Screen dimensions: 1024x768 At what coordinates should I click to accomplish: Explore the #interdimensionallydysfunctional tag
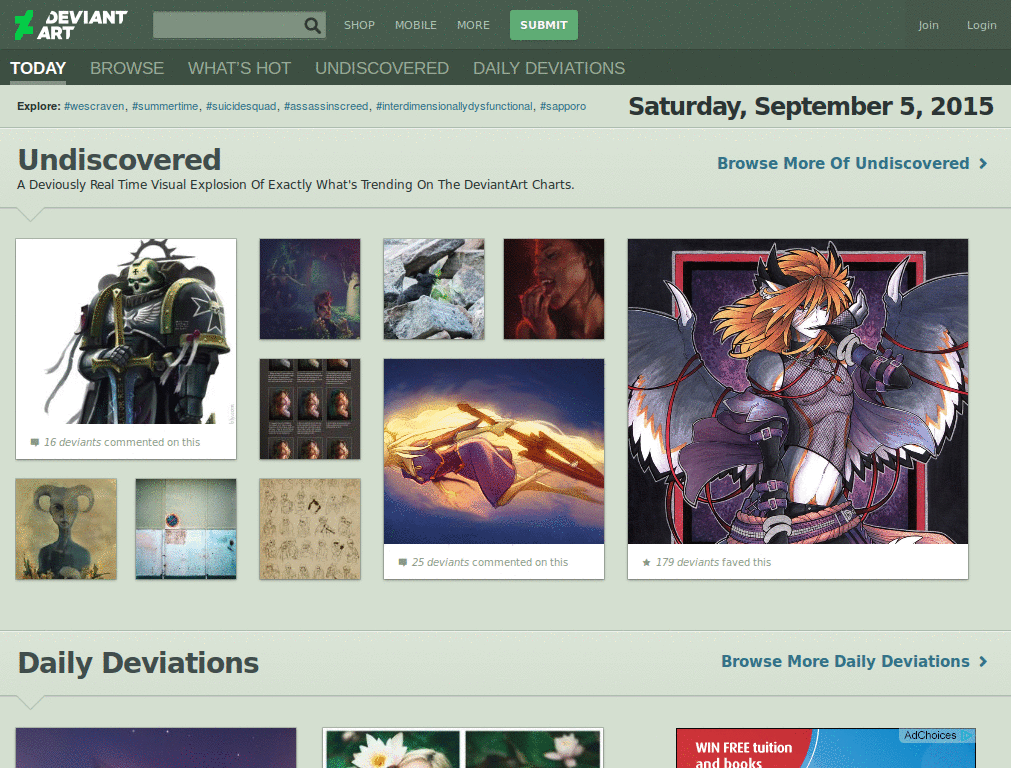454,106
